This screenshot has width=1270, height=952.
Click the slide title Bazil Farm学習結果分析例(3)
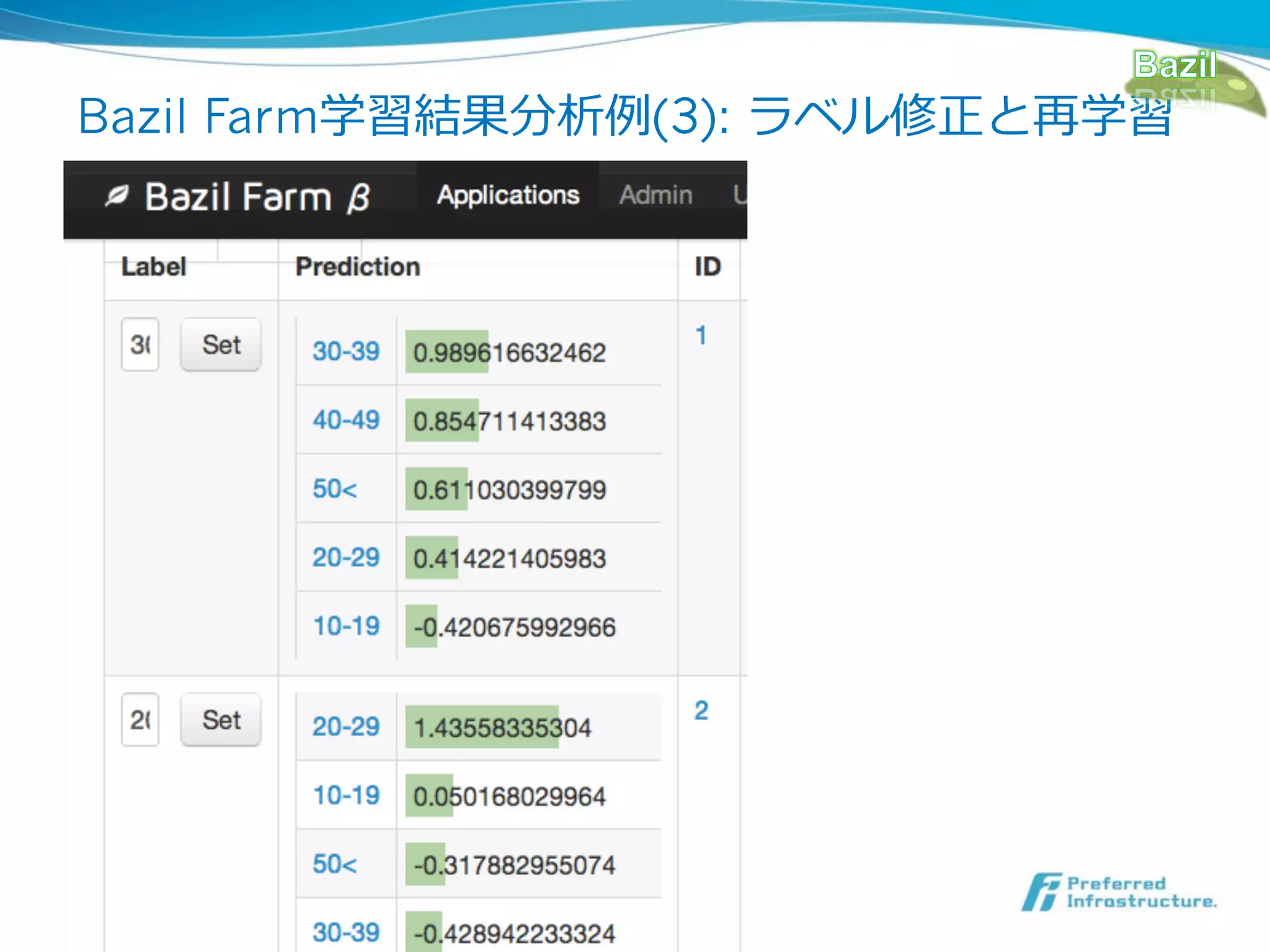click(x=403, y=116)
